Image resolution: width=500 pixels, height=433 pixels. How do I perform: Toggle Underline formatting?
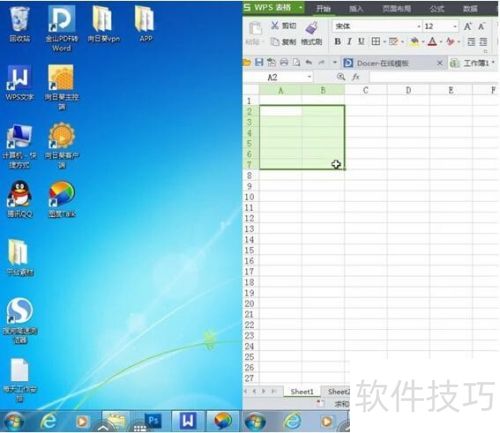[x=361, y=42]
